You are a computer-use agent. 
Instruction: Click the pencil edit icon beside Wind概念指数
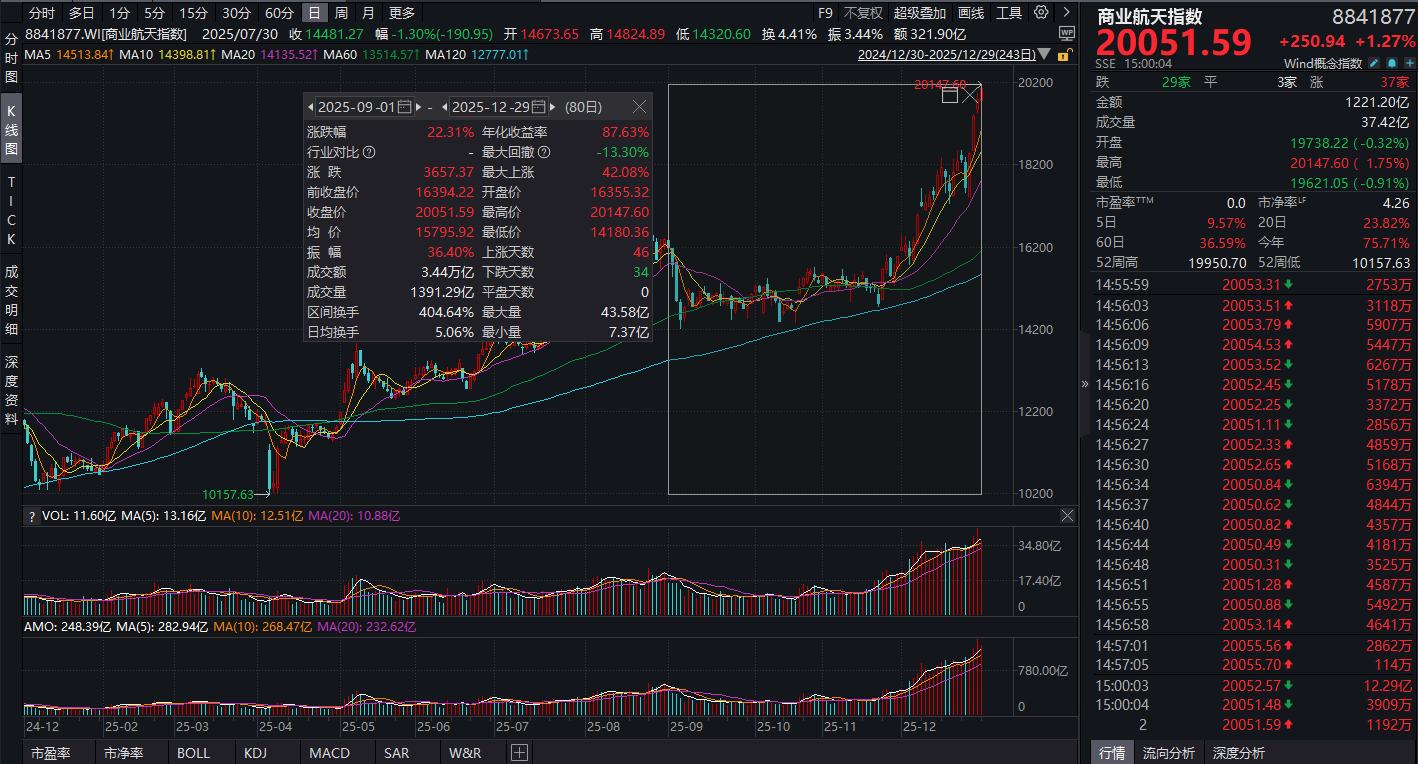tap(1373, 63)
